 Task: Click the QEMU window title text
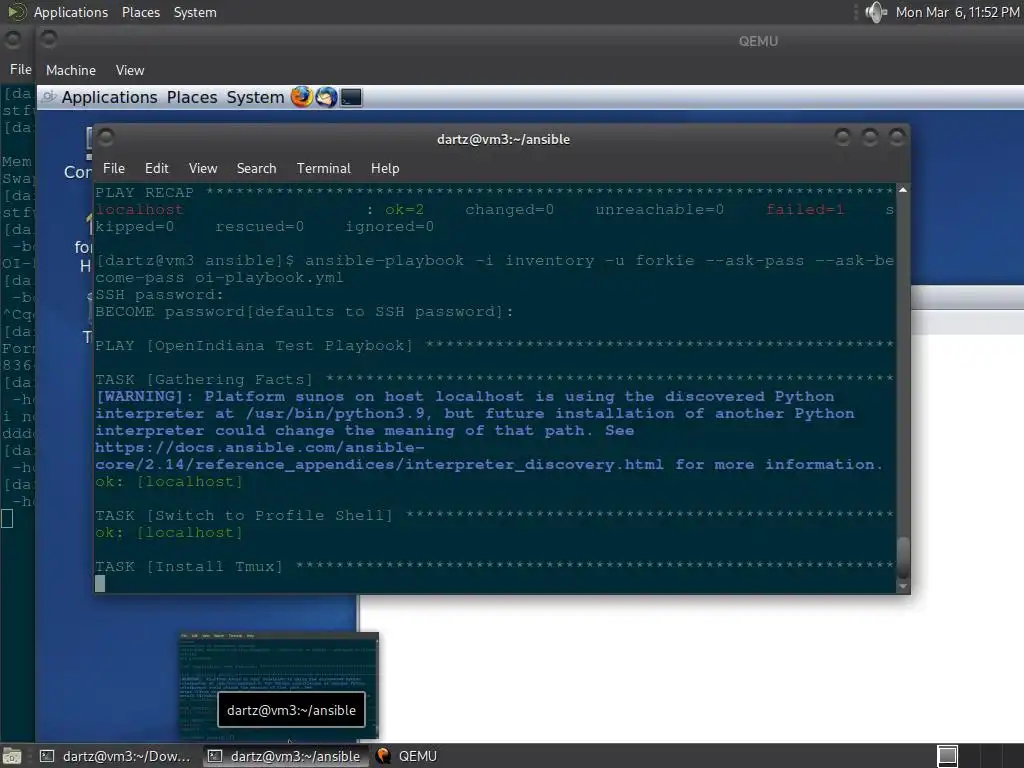click(x=758, y=41)
